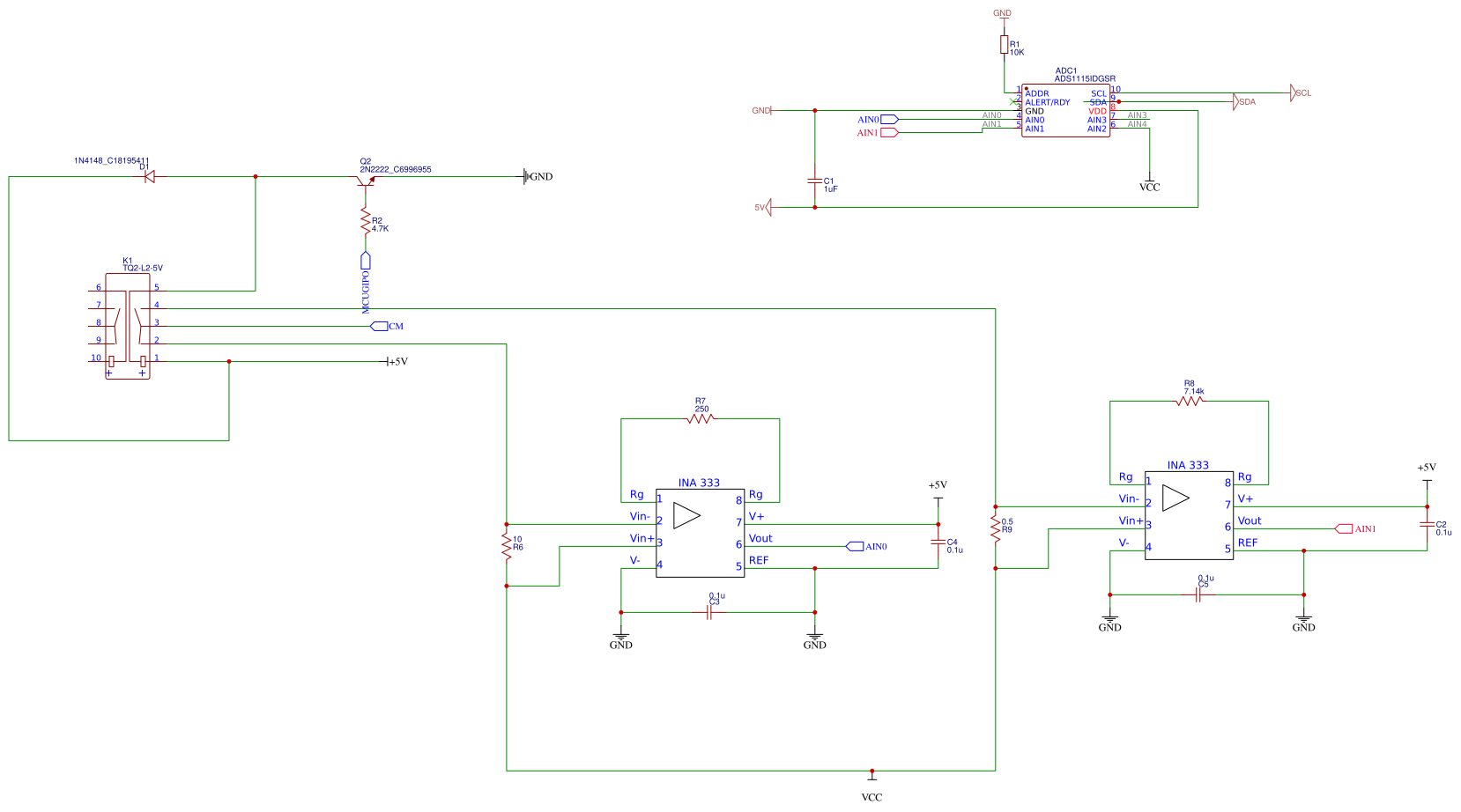Click the C5 0.1u capacitor symbol
1461x812 pixels.
(1198, 594)
